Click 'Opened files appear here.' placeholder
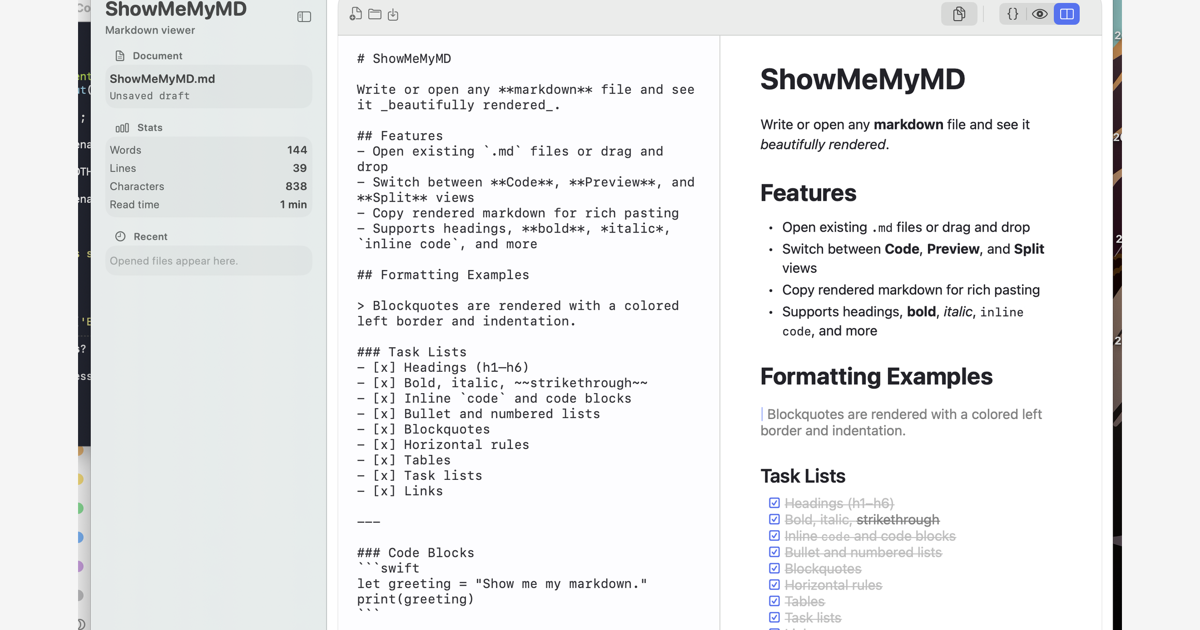Viewport: 1200px width, 630px height. (x=174, y=261)
